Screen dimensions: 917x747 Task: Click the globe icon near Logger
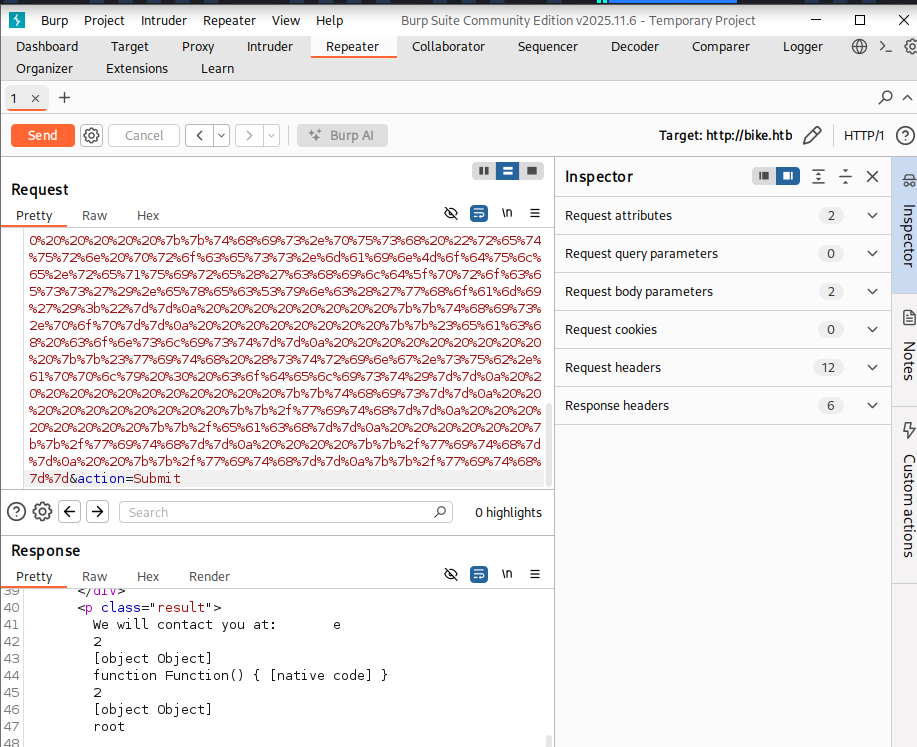(857, 46)
